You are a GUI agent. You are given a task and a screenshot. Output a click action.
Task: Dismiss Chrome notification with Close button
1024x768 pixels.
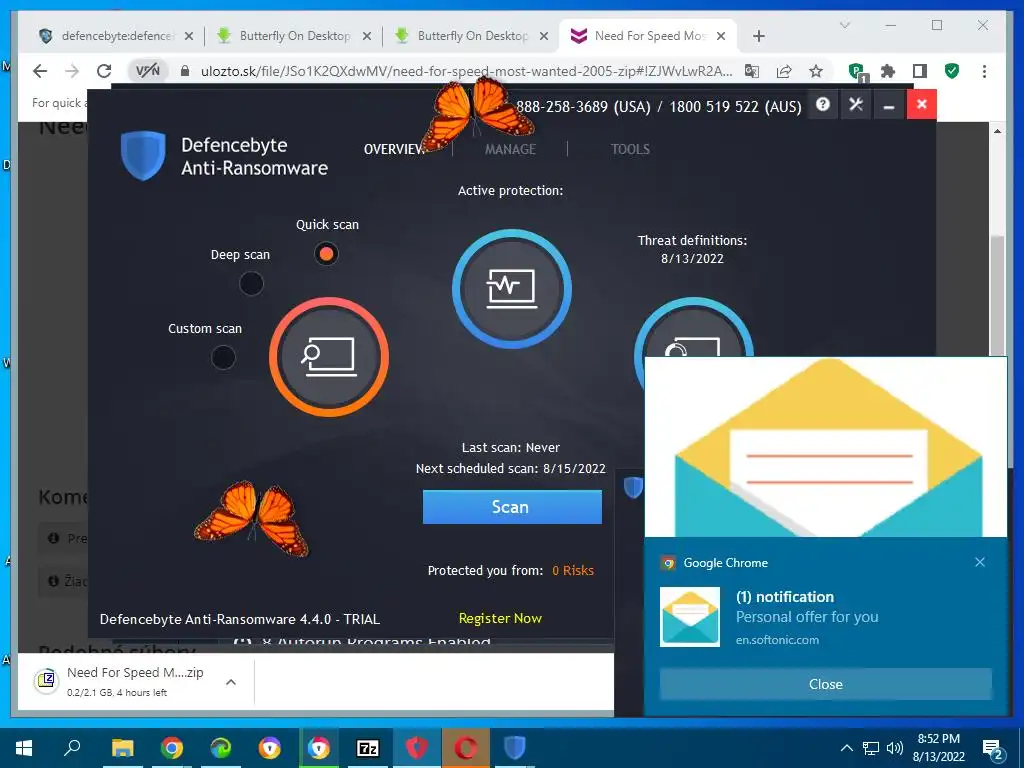click(825, 684)
